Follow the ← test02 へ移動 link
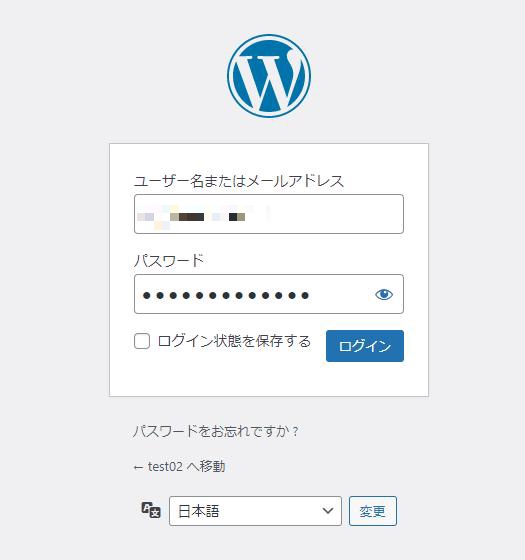 click(179, 466)
